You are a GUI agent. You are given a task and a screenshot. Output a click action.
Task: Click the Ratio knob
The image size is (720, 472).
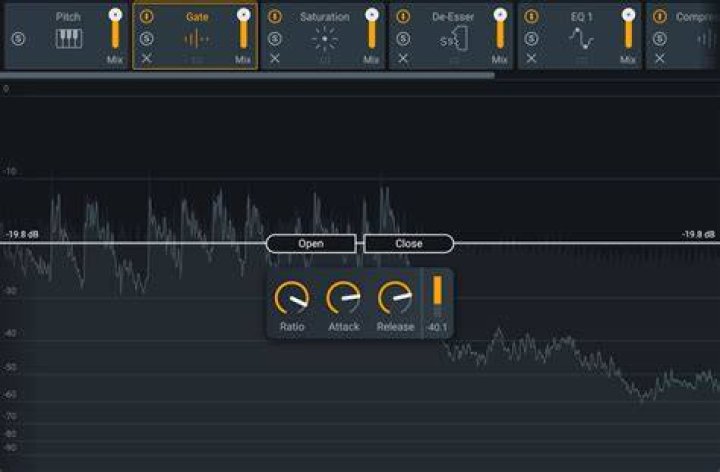click(292, 298)
